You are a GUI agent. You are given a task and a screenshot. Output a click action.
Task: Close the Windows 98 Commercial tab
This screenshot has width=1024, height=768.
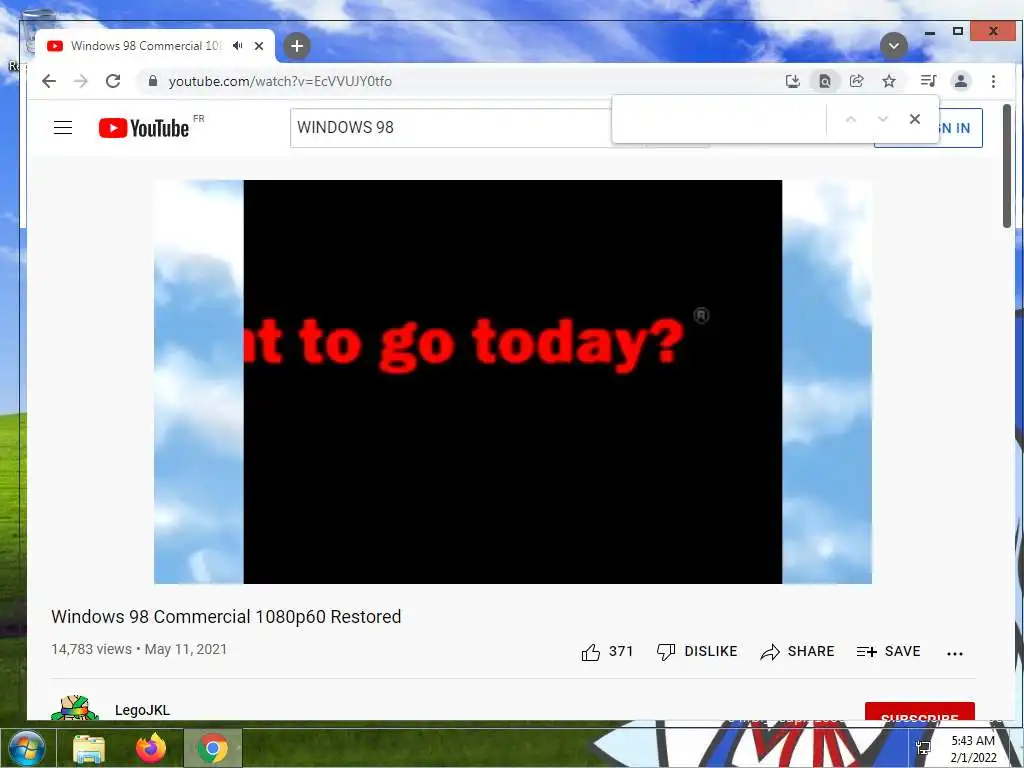pyautogui.click(x=259, y=46)
